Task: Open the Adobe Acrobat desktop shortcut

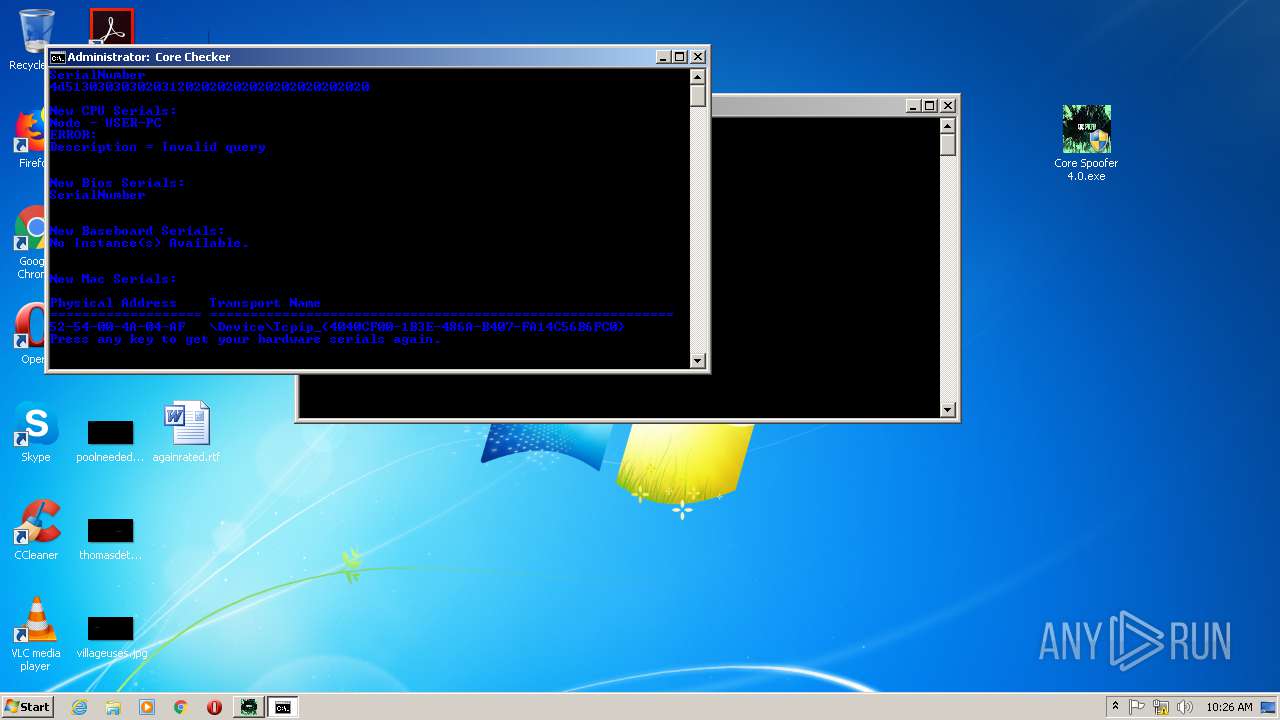Action: [x=111, y=28]
